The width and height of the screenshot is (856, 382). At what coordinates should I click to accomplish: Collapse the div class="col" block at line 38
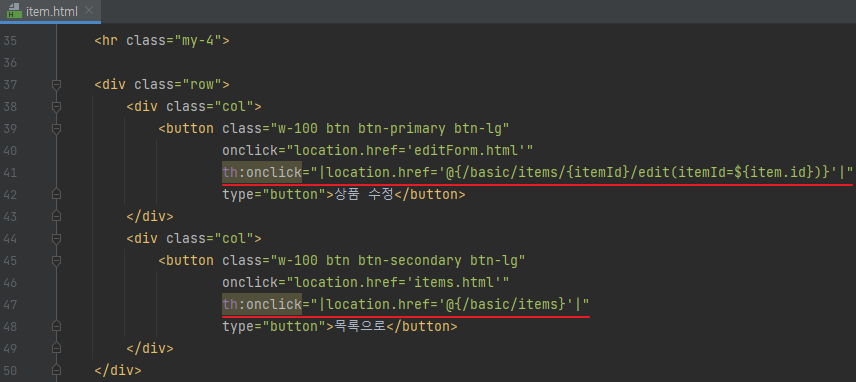pos(56,106)
